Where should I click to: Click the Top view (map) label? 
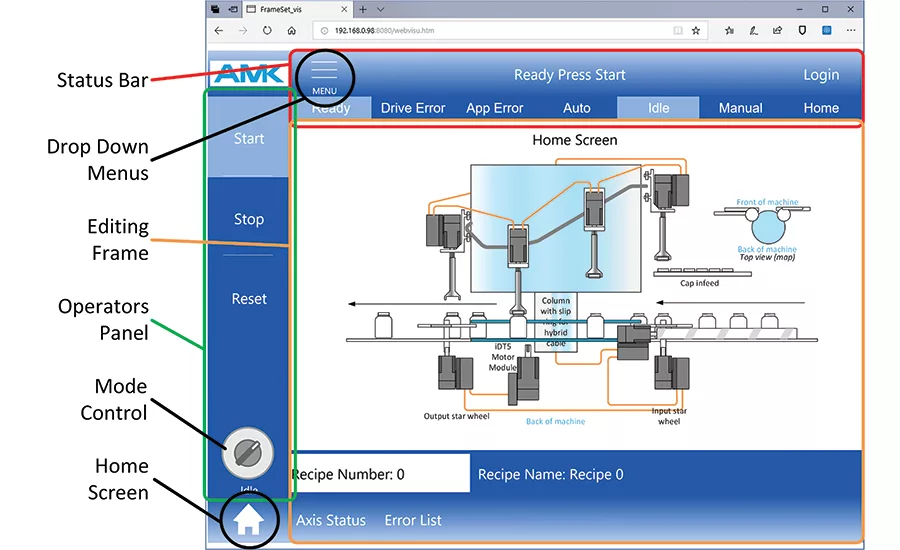tap(767, 257)
